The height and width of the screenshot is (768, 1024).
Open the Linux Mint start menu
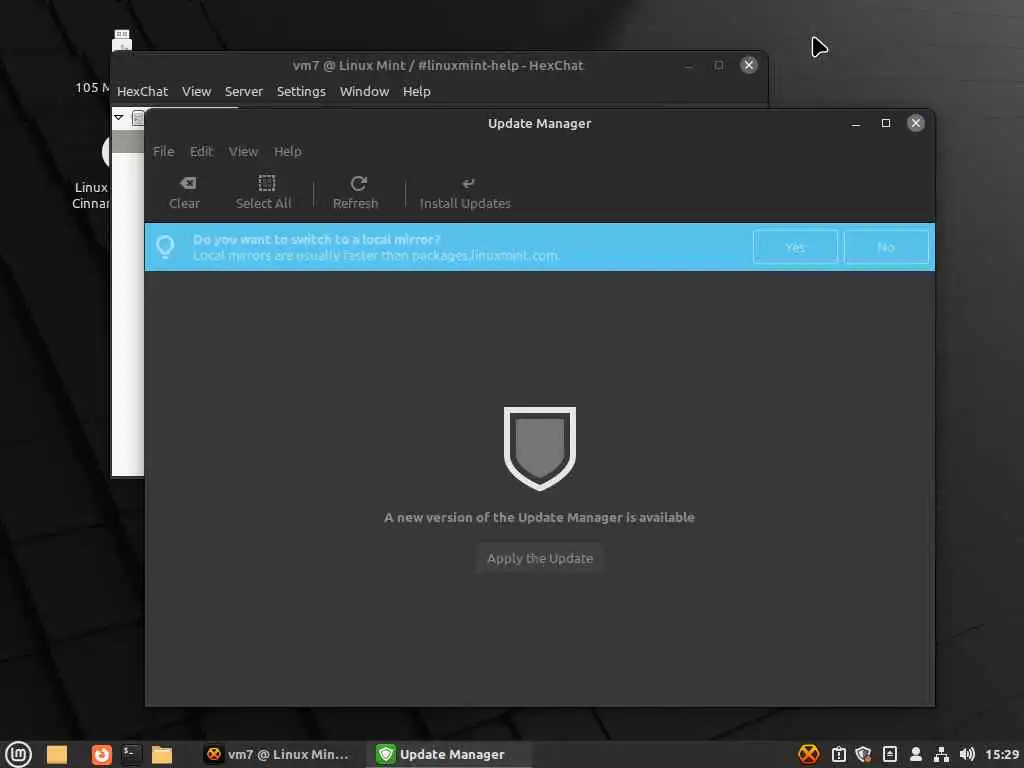[18, 754]
